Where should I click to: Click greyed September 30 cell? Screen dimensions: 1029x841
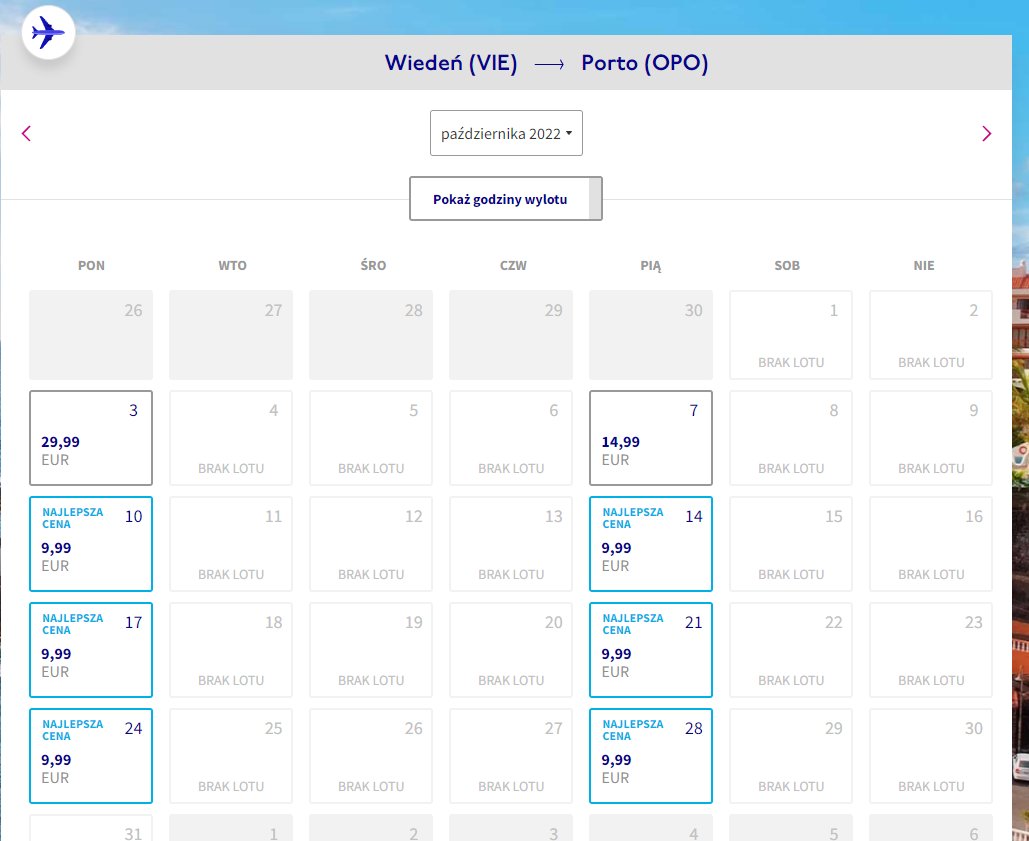tap(651, 335)
